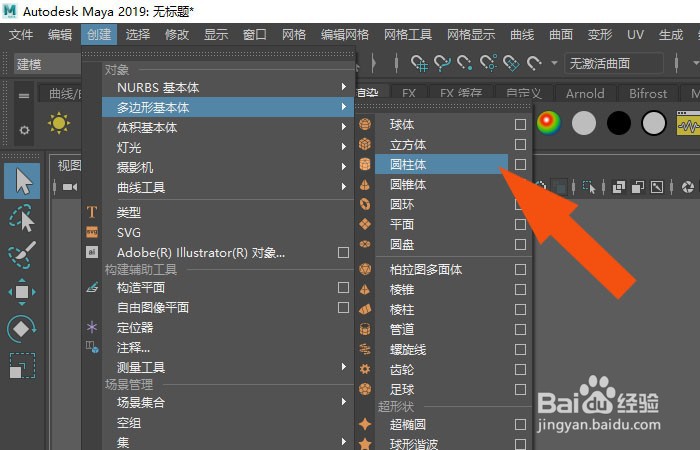The image size is (700, 450).
Task: Expand the 体积基本体 submenu
Action: tap(344, 127)
